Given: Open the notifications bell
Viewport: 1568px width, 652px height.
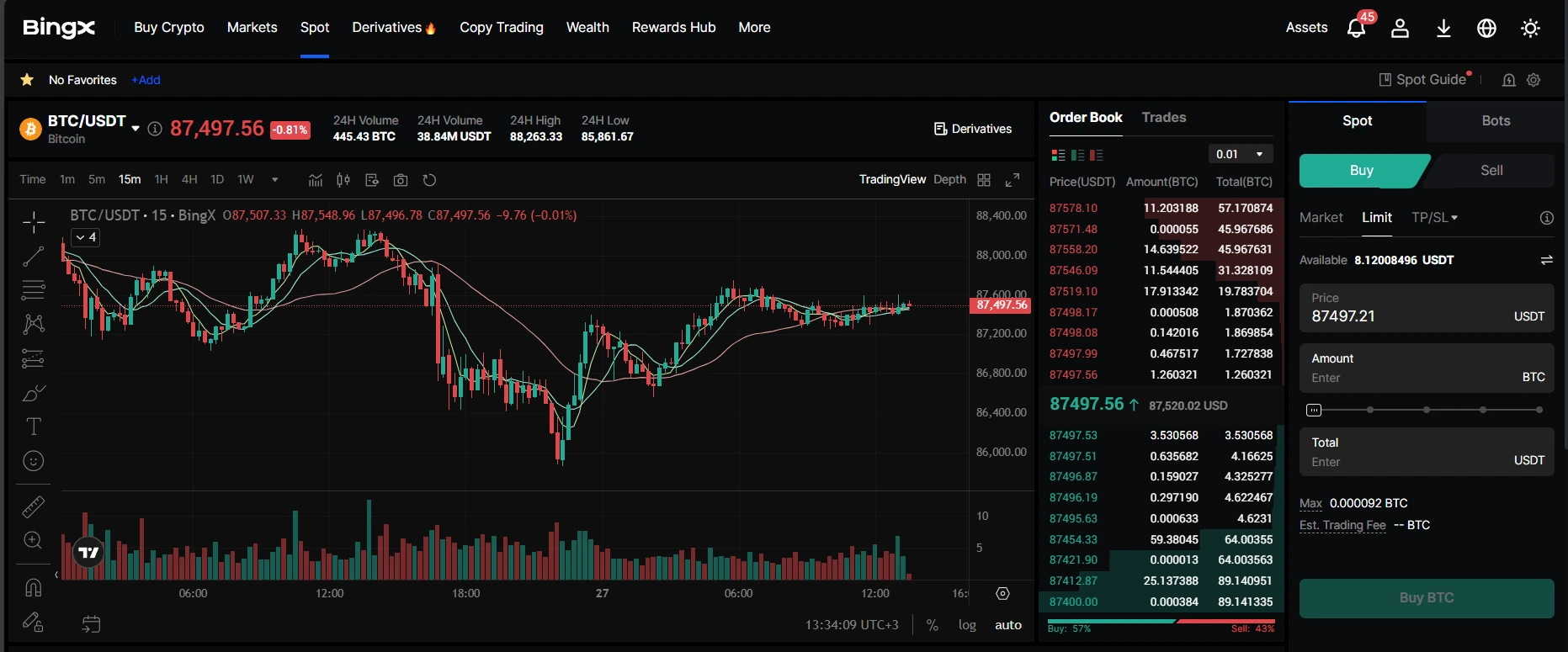Looking at the screenshot, I should point(1356,29).
